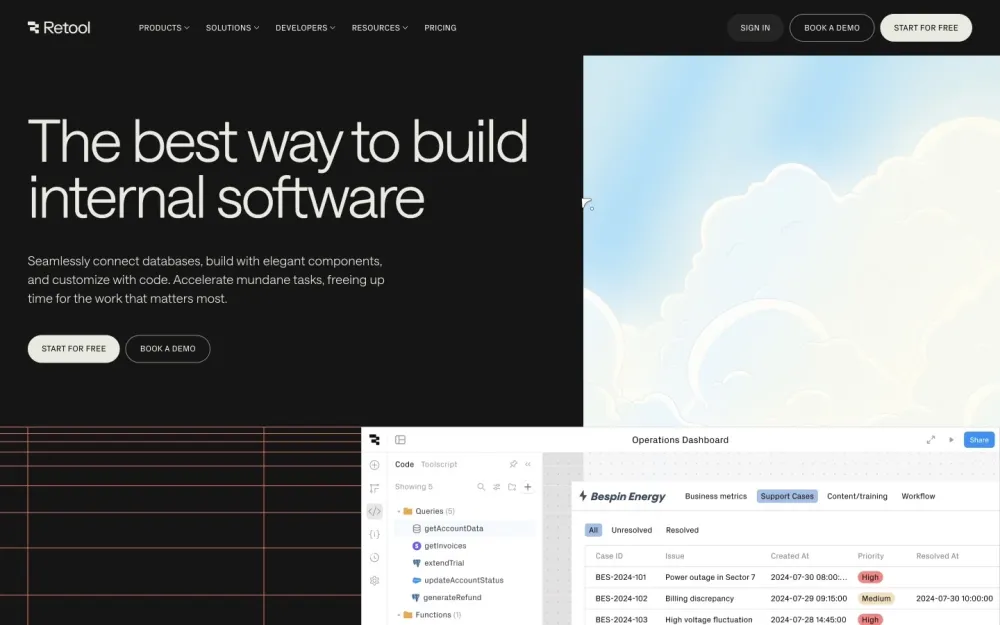Select the Code panel </> icon
This screenshot has width=1000, height=625.
[374, 510]
